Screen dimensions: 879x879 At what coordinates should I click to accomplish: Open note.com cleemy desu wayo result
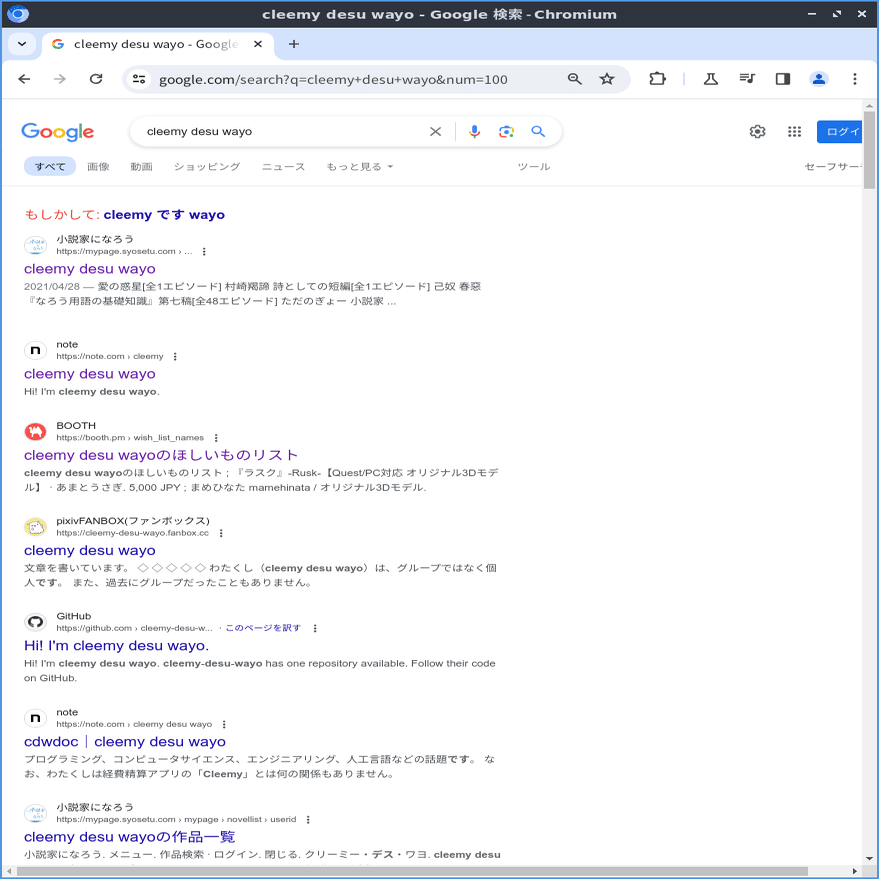(90, 374)
